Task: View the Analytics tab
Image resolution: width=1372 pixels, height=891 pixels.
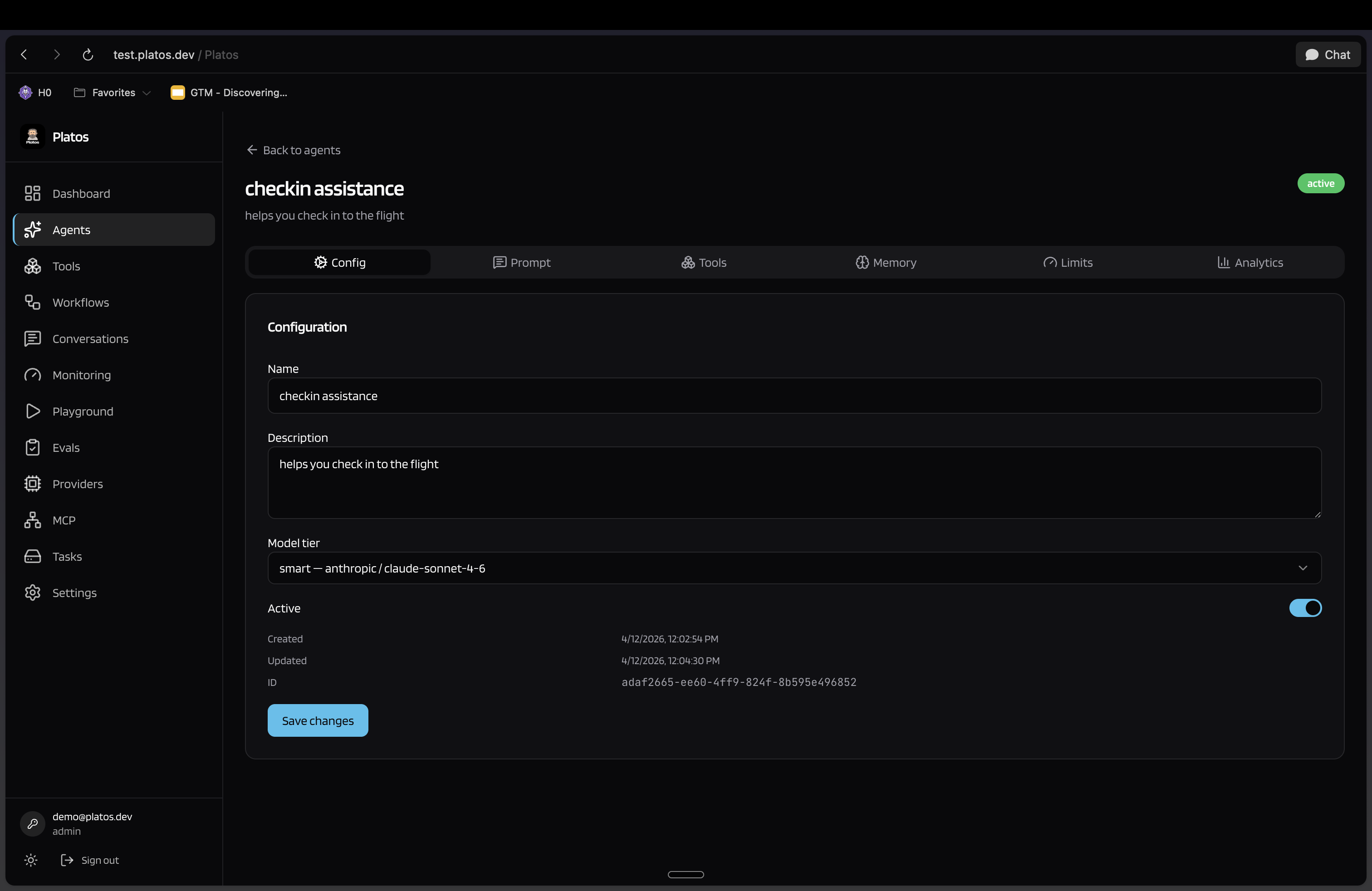Action: click(1249, 262)
